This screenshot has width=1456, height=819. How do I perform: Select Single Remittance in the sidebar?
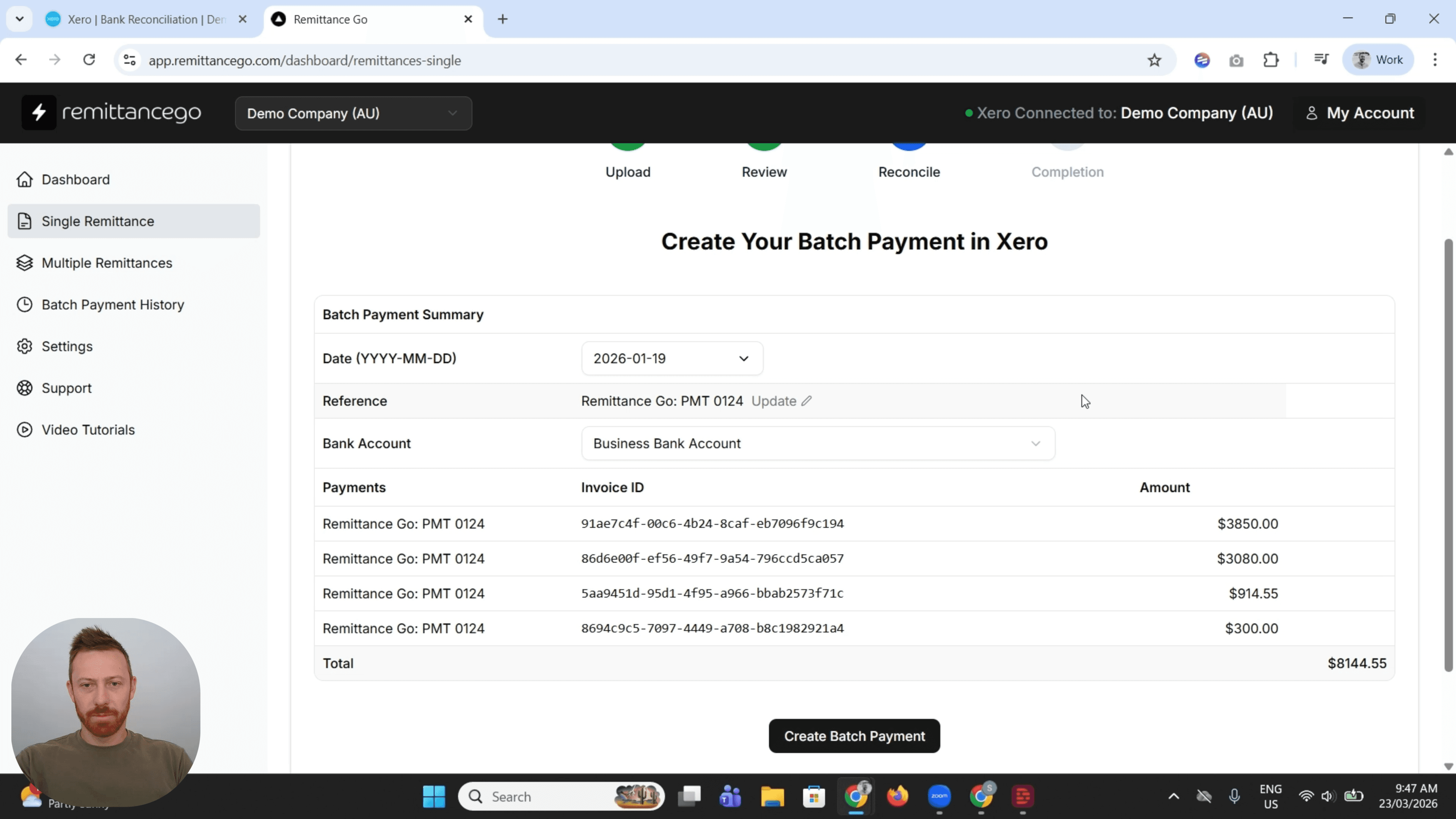[133, 221]
